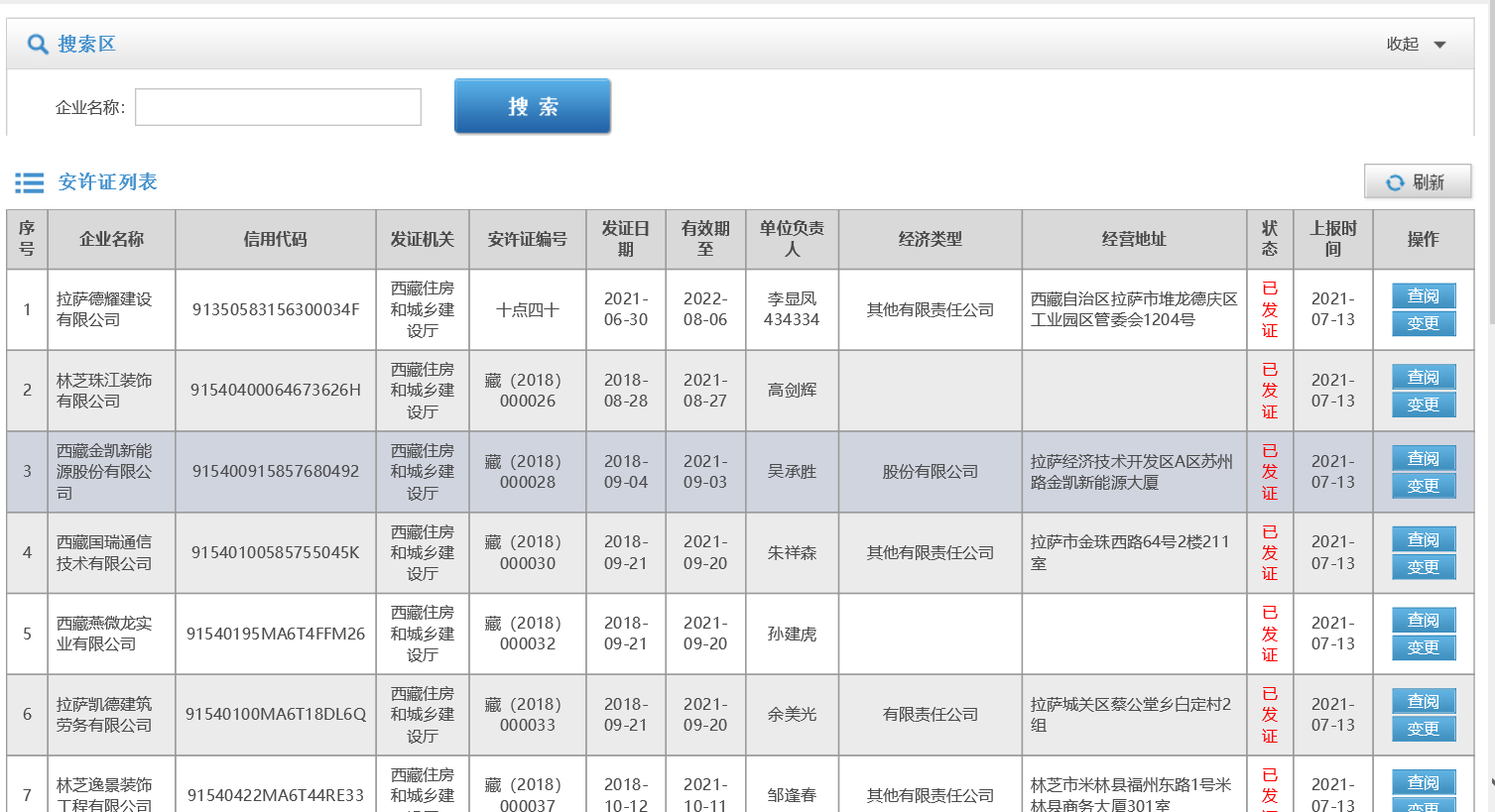Open 查阅 for 西藏国瑞通信技术有限公司
Viewport: 1495px width, 812px height.
pyautogui.click(x=1423, y=540)
